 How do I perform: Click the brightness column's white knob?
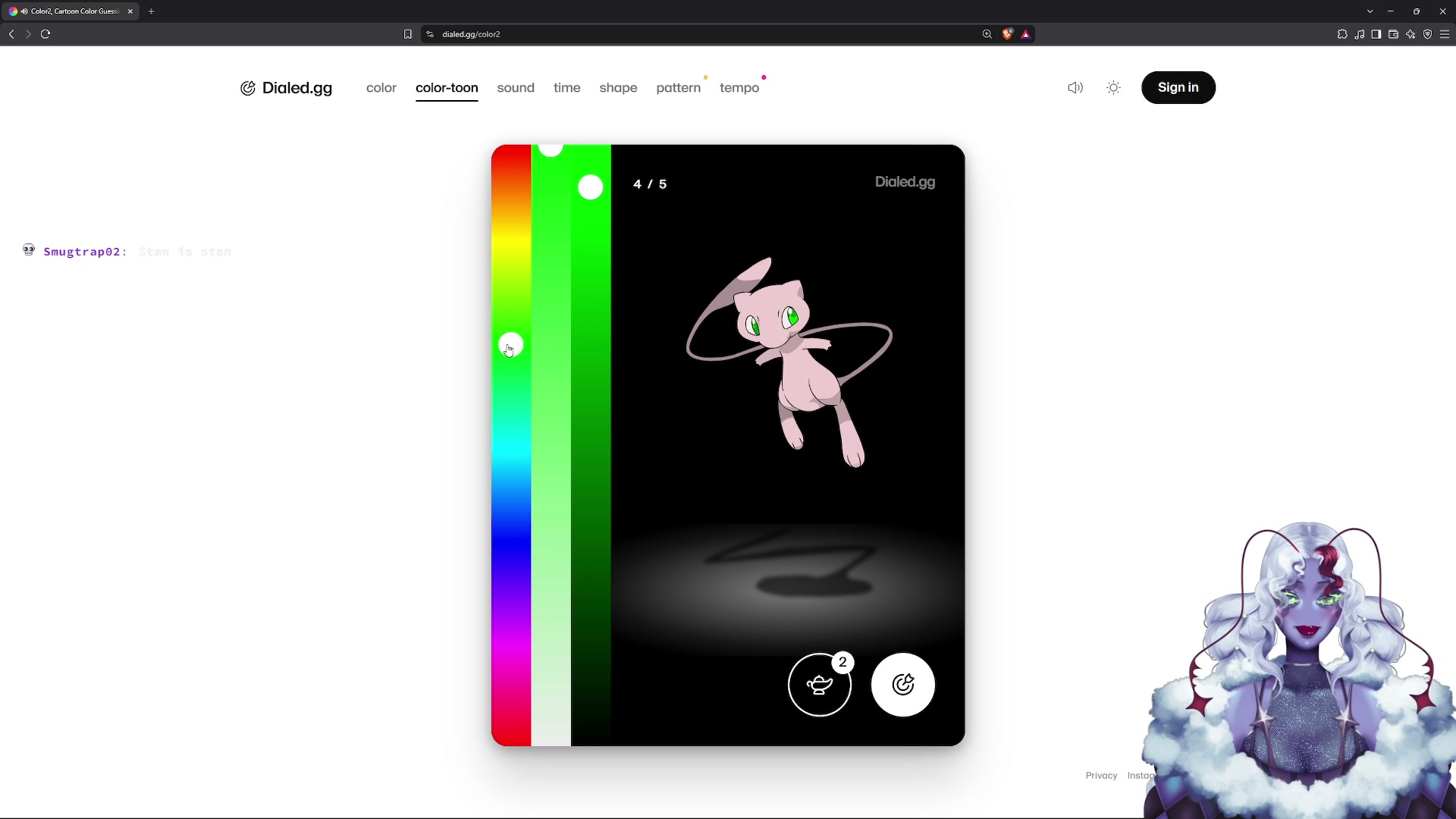pos(591,187)
